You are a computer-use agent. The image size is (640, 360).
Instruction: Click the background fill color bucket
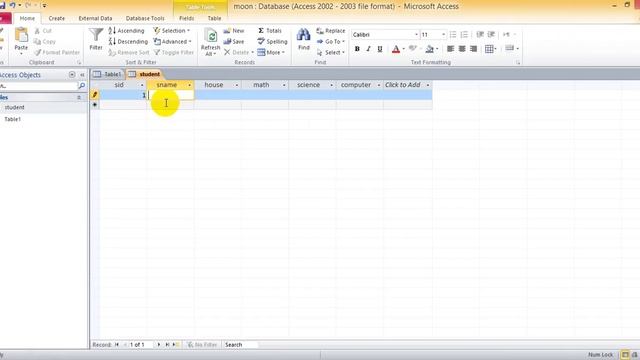click(x=429, y=49)
